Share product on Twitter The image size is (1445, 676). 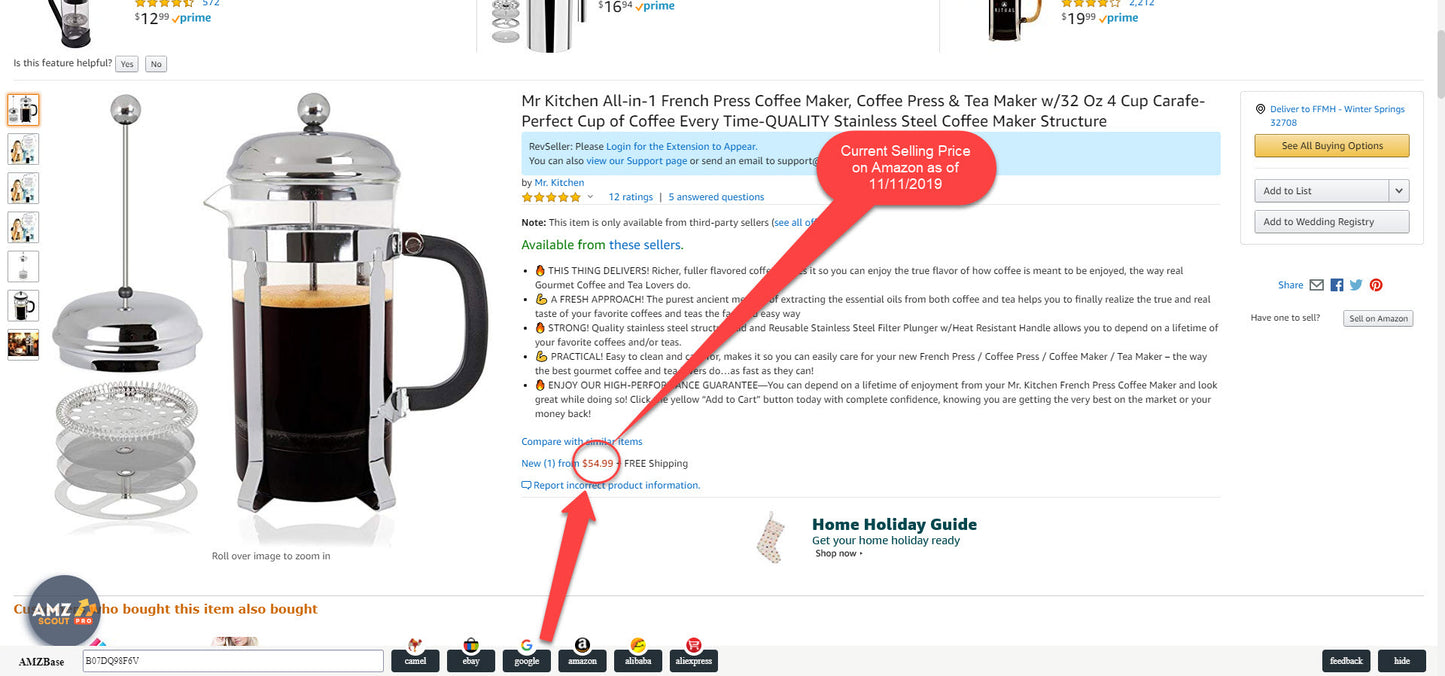tap(1356, 285)
